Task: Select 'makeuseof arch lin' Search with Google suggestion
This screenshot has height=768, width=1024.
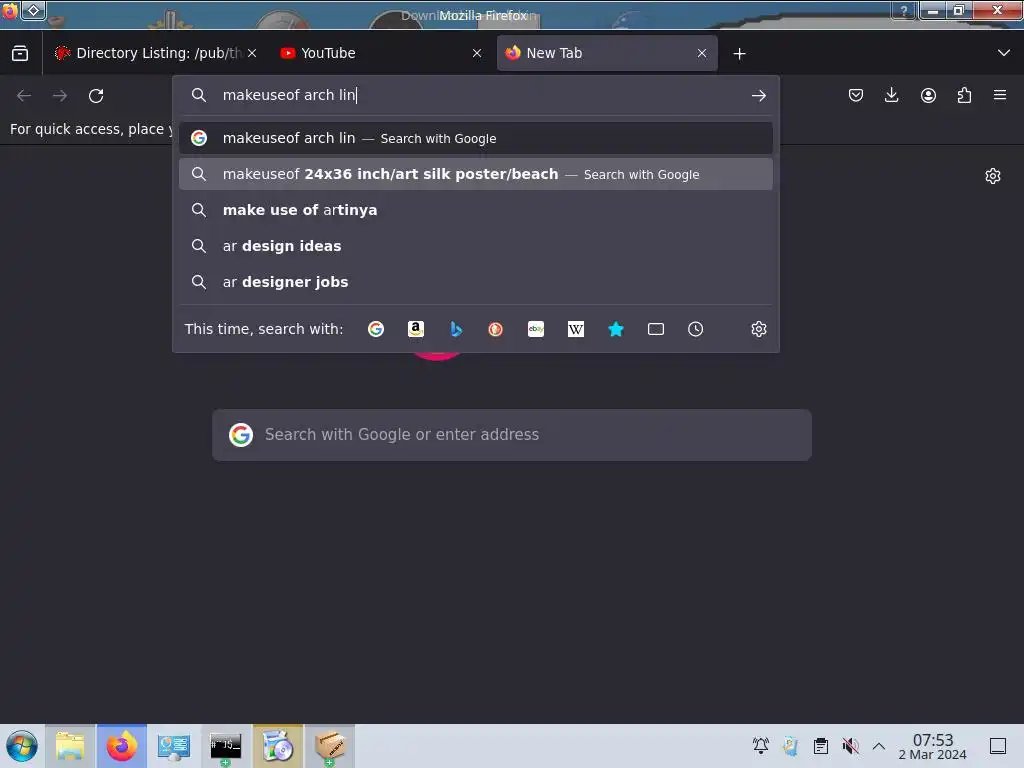Action: [x=475, y=138]
